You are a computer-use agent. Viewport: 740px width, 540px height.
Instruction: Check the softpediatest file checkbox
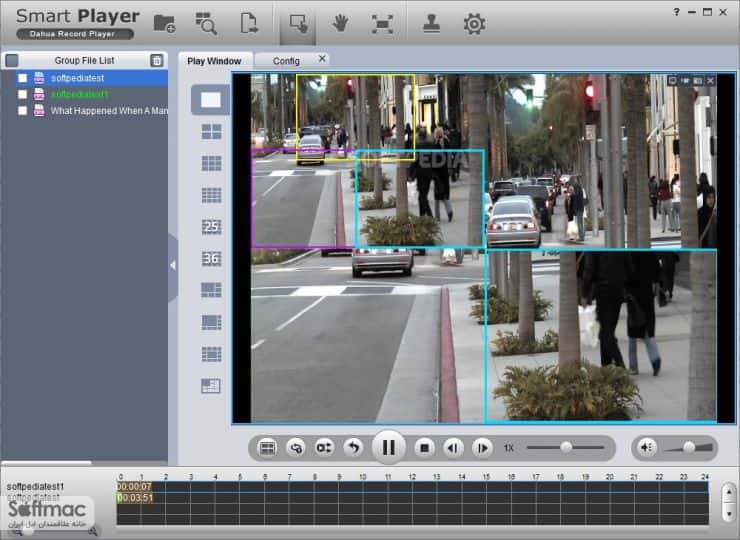tap(22, 78)
